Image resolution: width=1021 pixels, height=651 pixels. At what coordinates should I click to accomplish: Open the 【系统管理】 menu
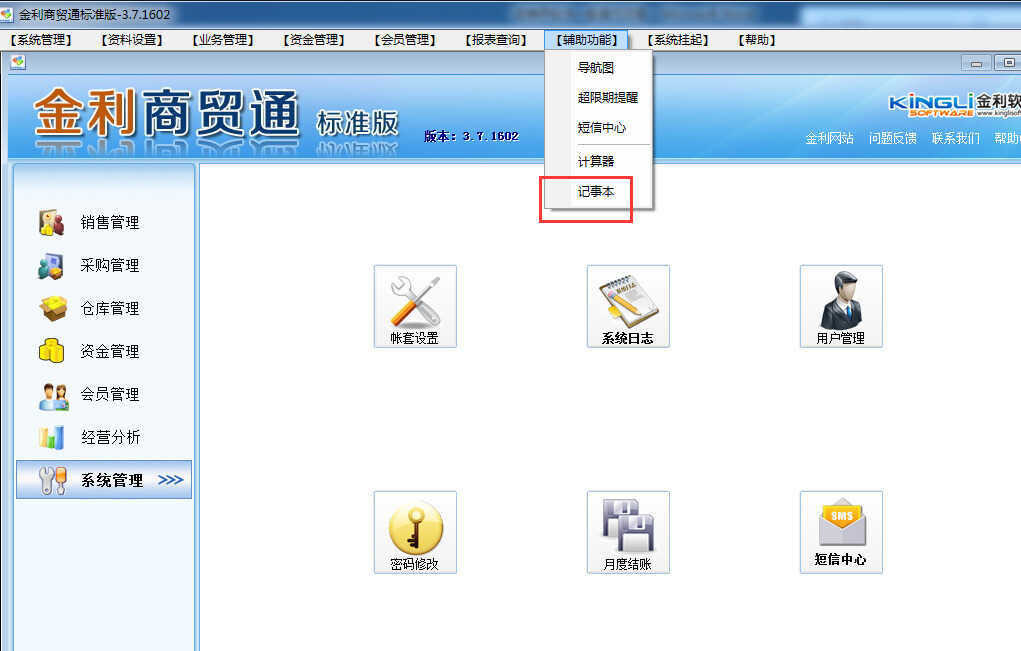40,40
